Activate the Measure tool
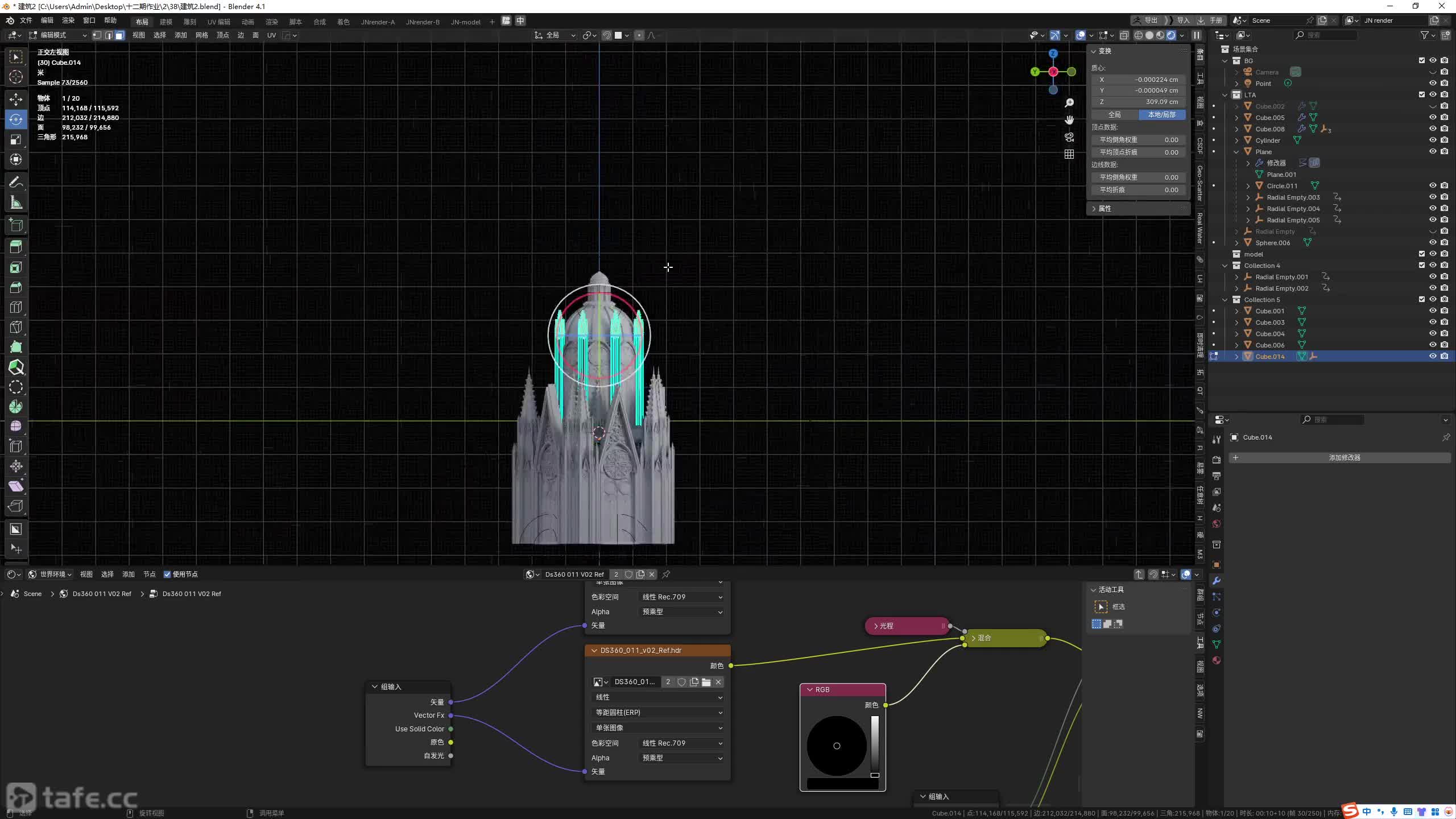This screenshot has width=1456, height=819. [x=16, y=203]
